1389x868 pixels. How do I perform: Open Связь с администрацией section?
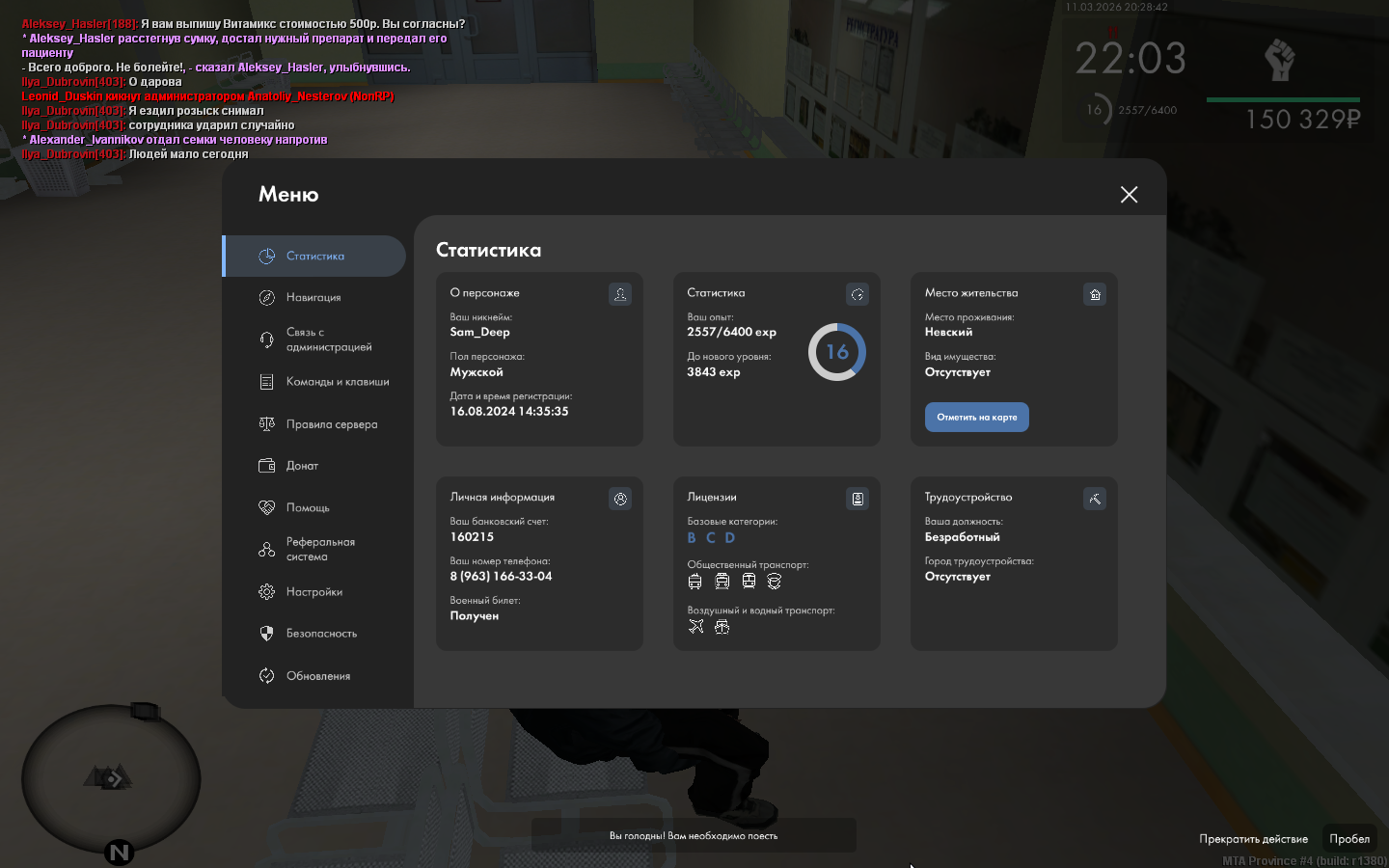coord(328,339)
